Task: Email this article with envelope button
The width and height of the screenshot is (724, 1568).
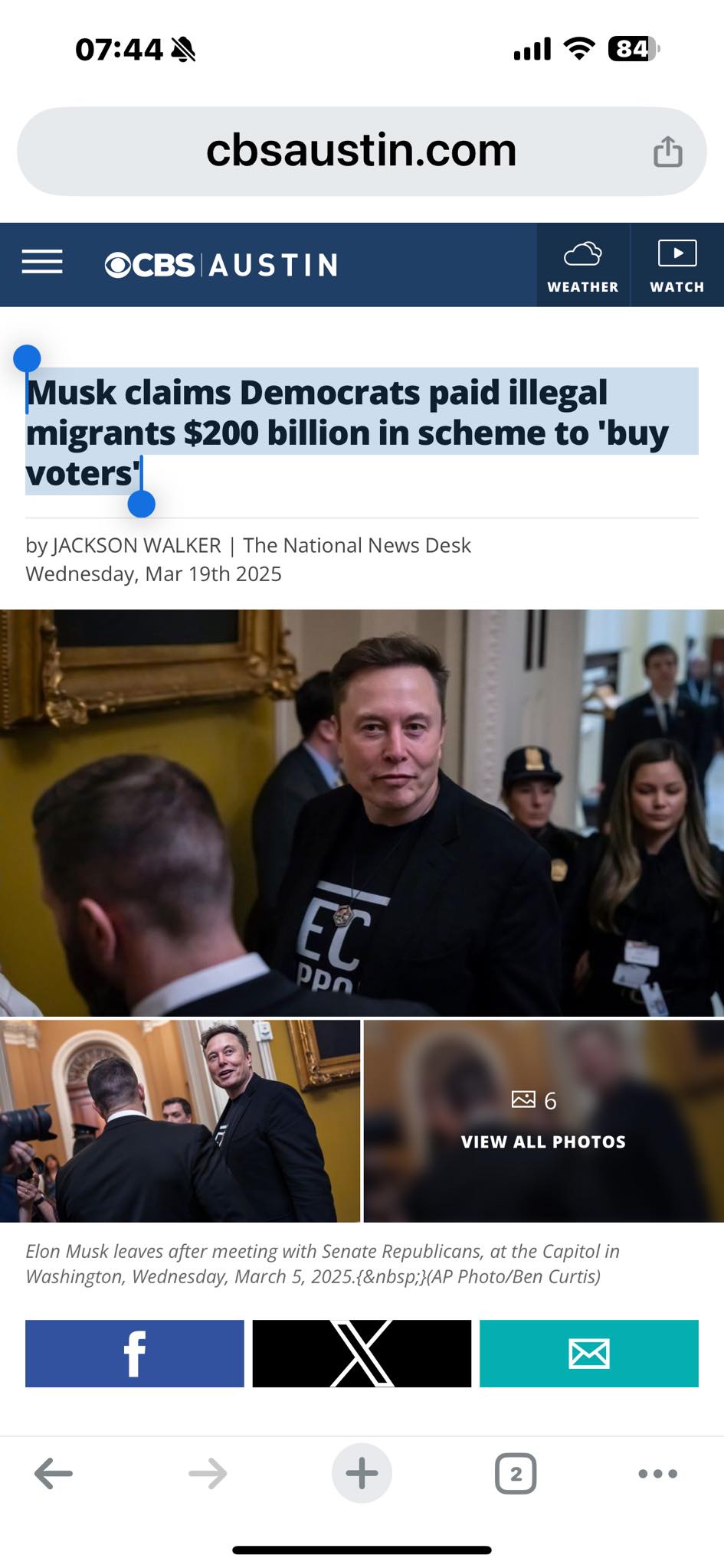Action: [589, 1353]
